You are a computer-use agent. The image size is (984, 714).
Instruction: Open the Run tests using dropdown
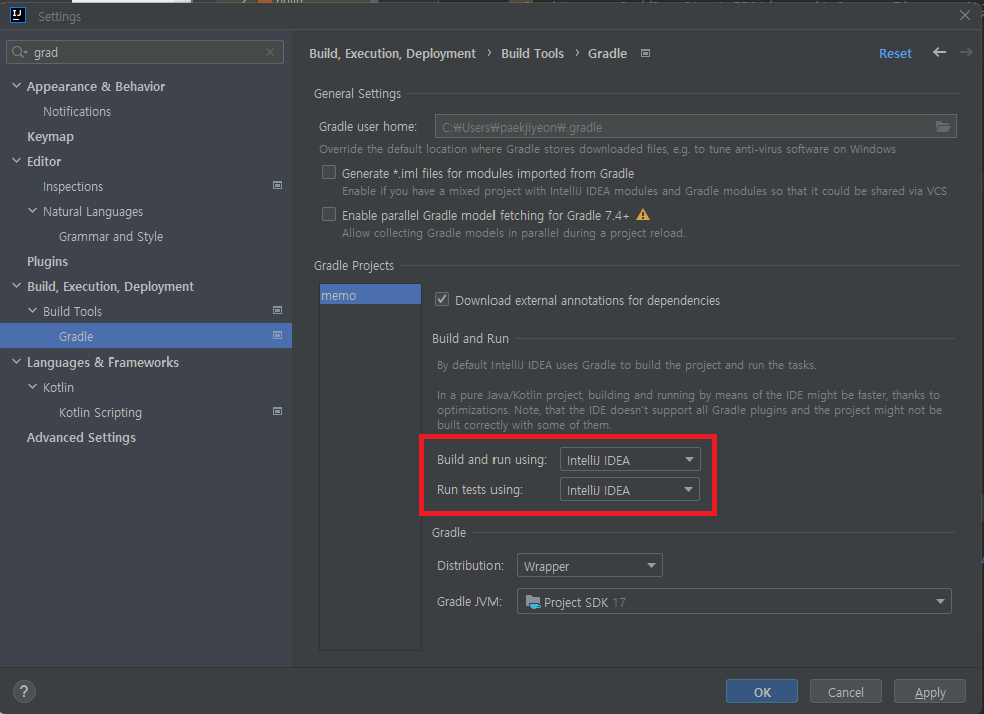(x=630, y=489)
